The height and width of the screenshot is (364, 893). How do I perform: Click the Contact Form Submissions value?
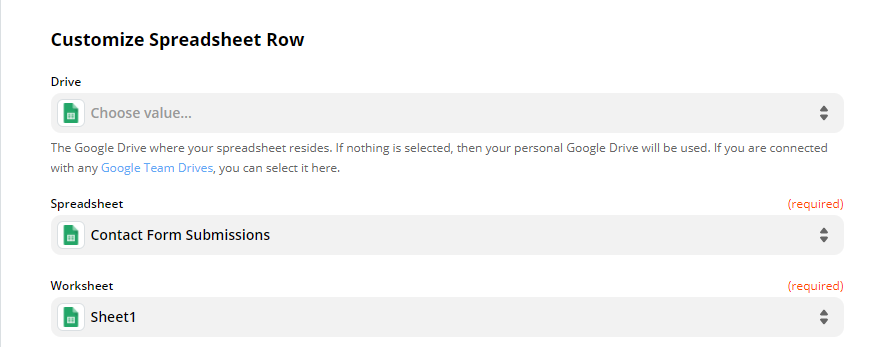pyautogui.click(x=180, y=235)
